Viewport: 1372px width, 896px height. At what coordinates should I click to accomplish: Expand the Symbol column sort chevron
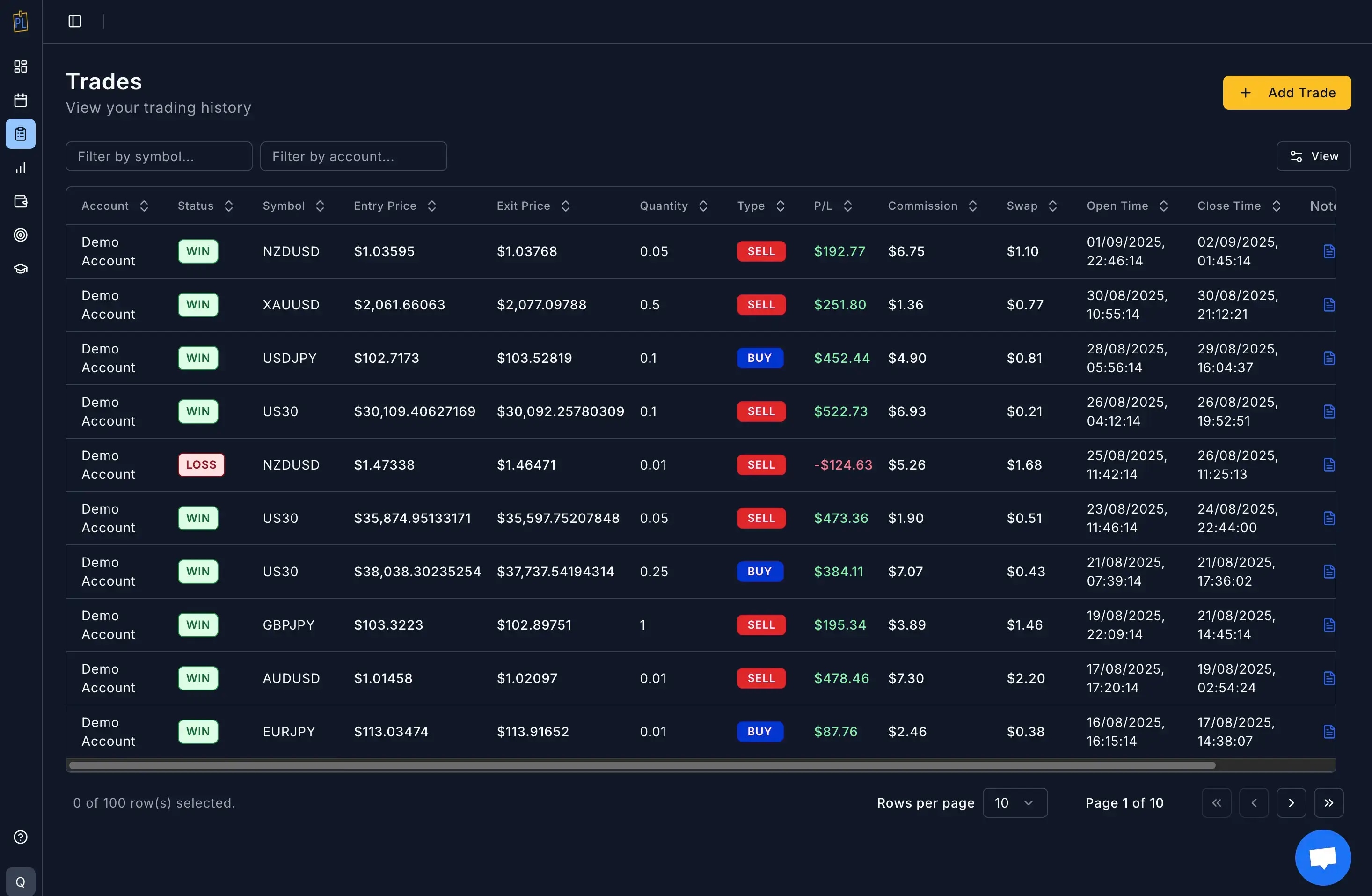(x=321, y=206)
